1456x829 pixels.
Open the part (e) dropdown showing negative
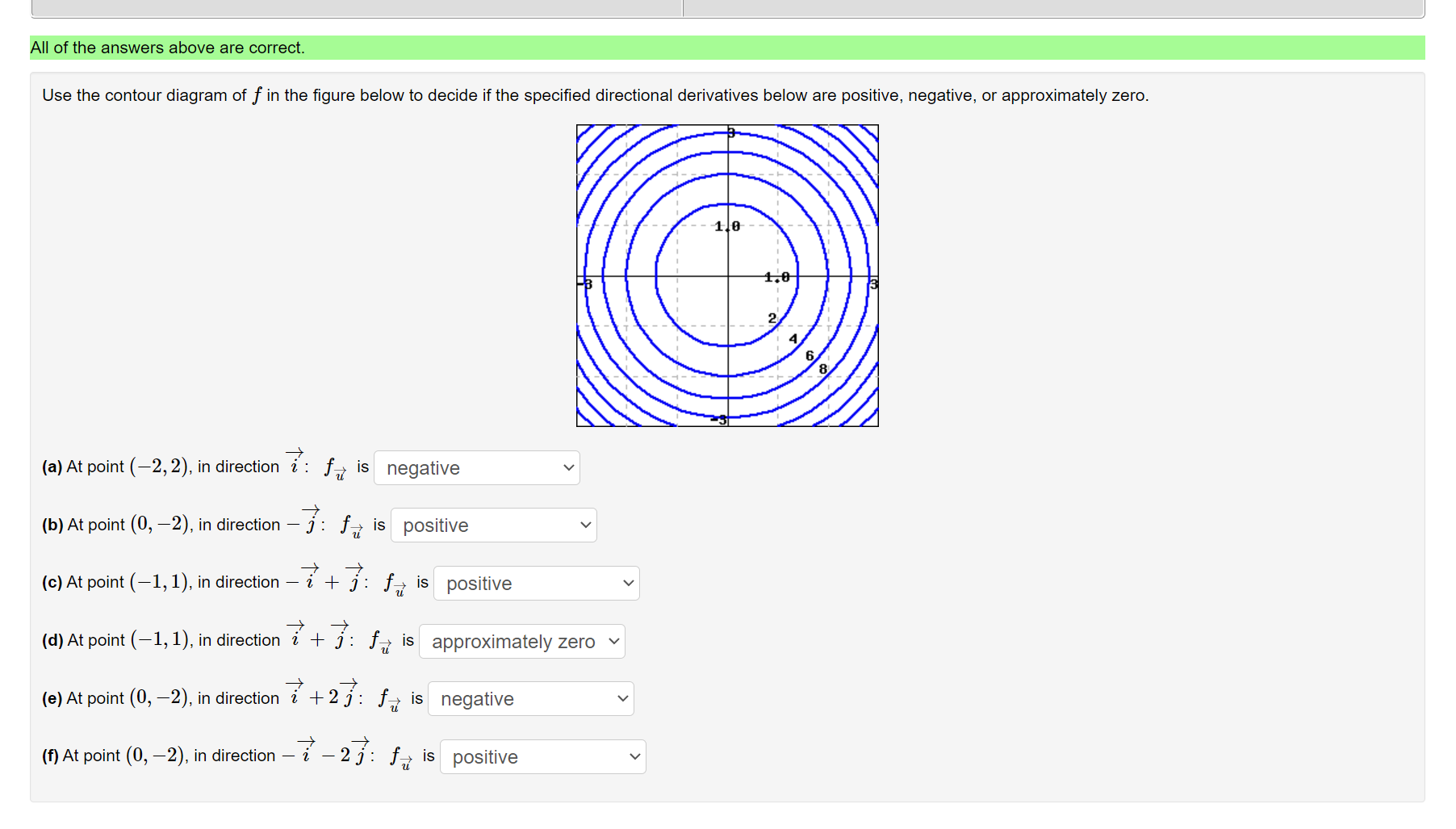coord(531,699)
